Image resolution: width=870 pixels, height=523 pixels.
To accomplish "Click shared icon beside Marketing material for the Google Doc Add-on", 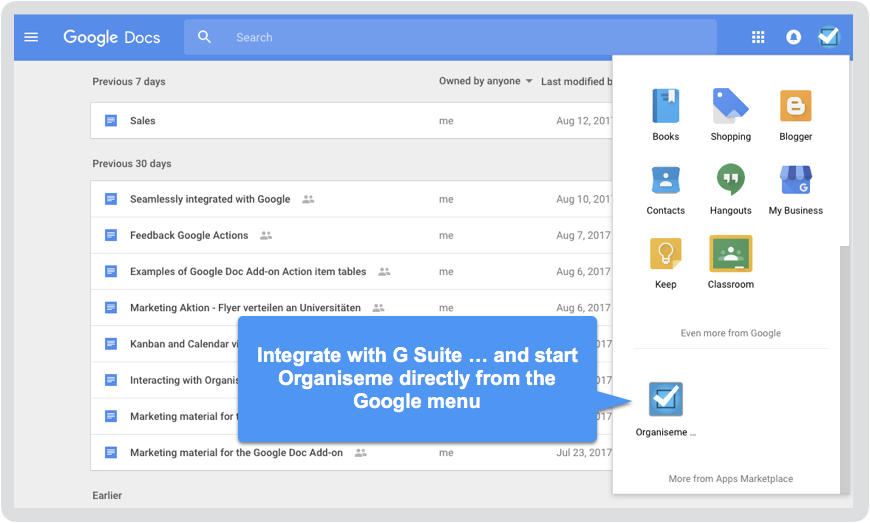I will 361,453.
